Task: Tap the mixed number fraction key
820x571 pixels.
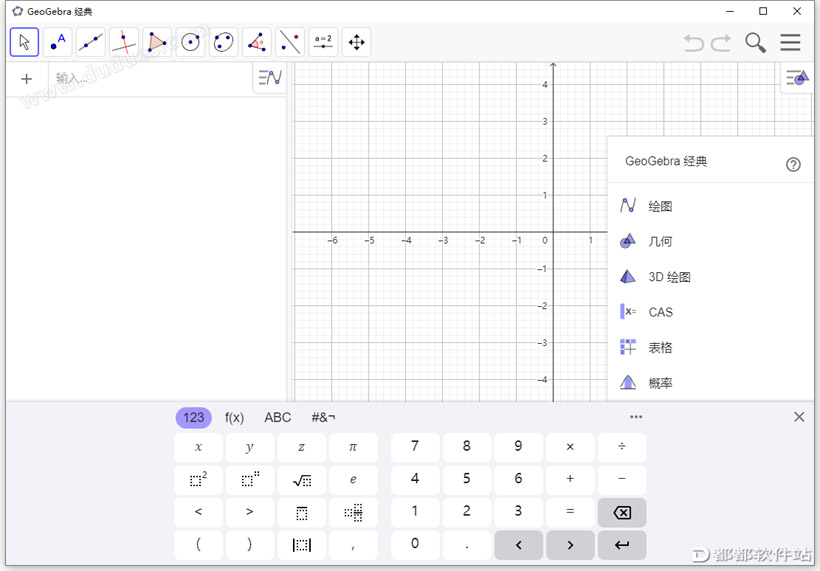Action: [x=353, y=512]
